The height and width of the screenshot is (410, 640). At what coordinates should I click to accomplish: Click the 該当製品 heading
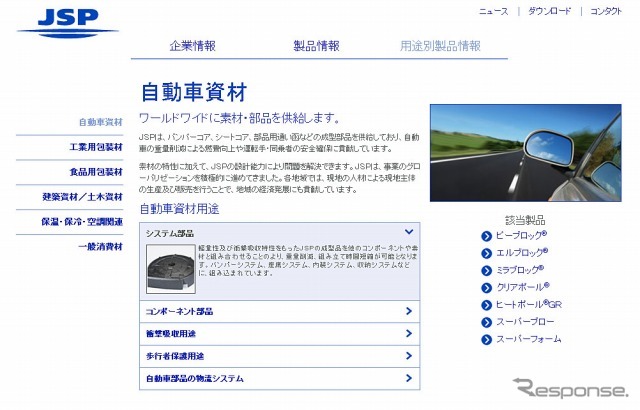pyautogui.click(x=525, y=220)
